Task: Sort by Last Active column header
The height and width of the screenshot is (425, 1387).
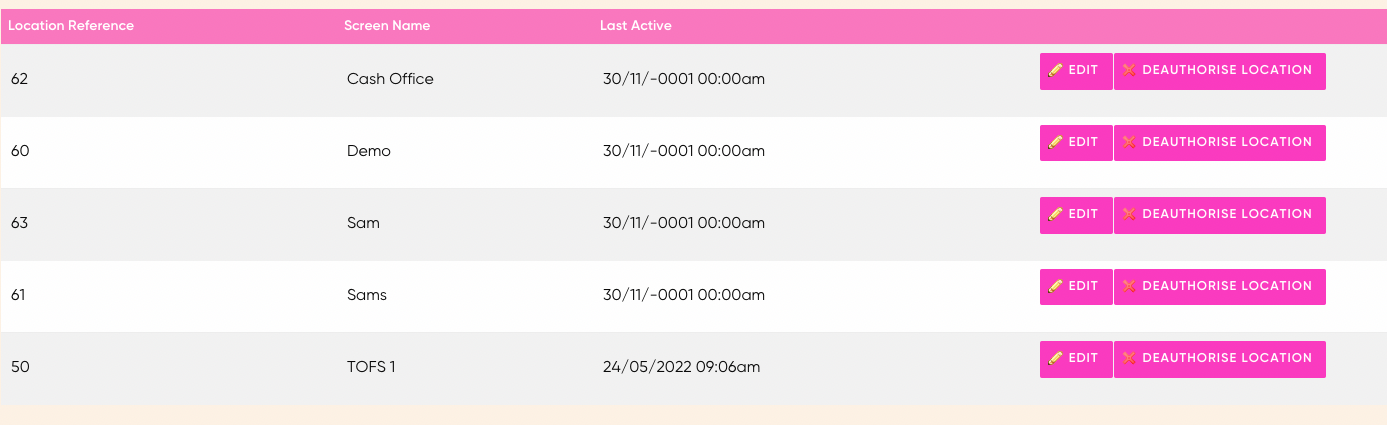Action: pyautogui.click(x=636, y=26)
